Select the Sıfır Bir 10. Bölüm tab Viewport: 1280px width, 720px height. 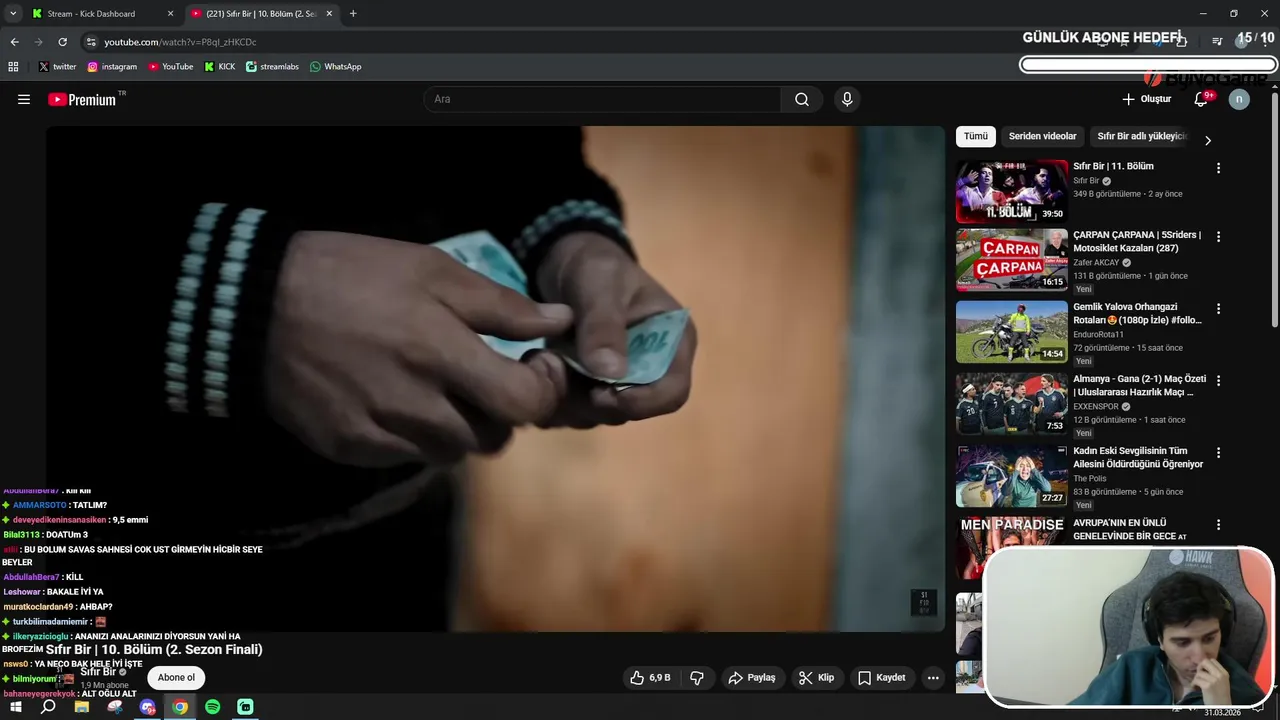(262, 14)
